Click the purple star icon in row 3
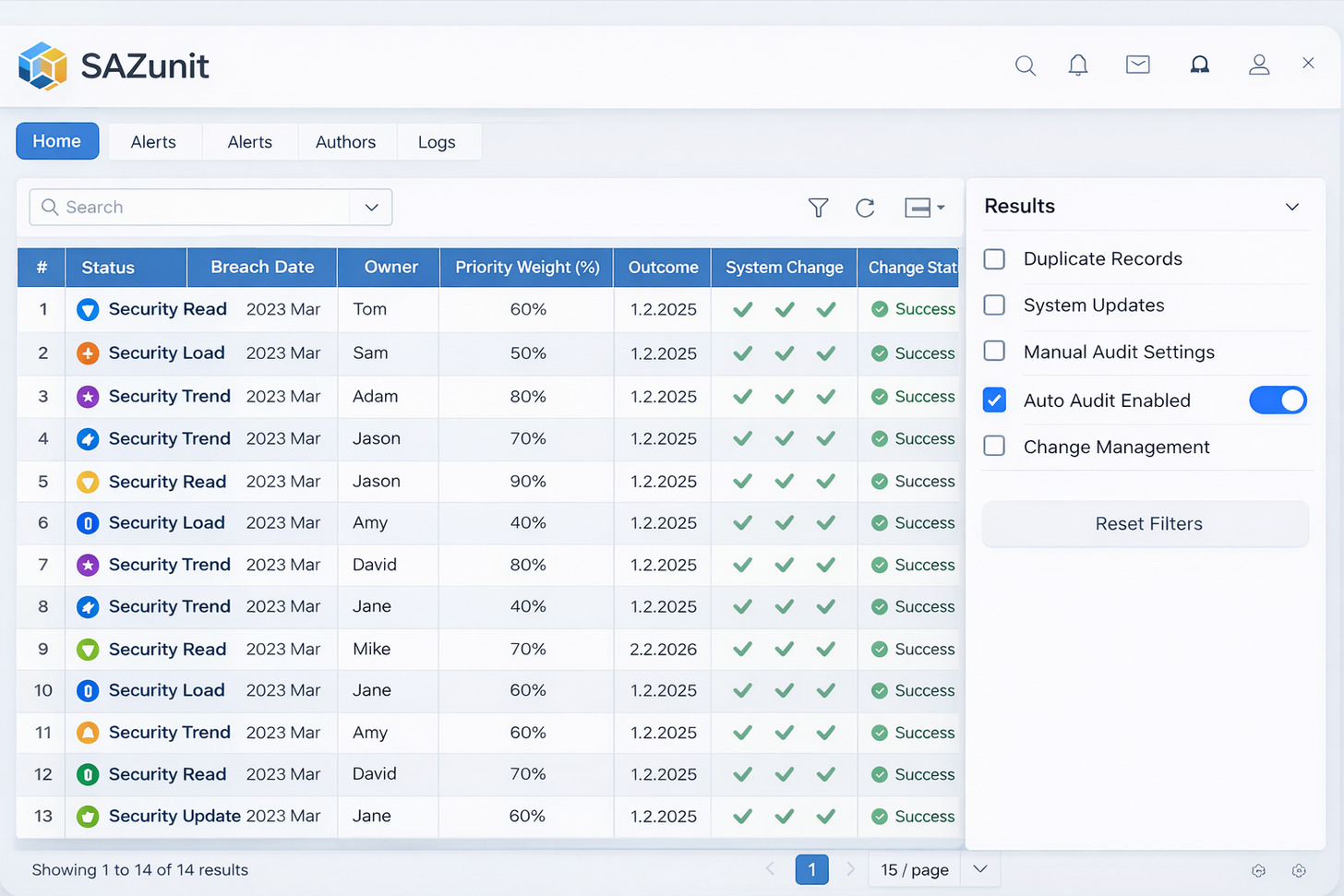 (88, 397)
